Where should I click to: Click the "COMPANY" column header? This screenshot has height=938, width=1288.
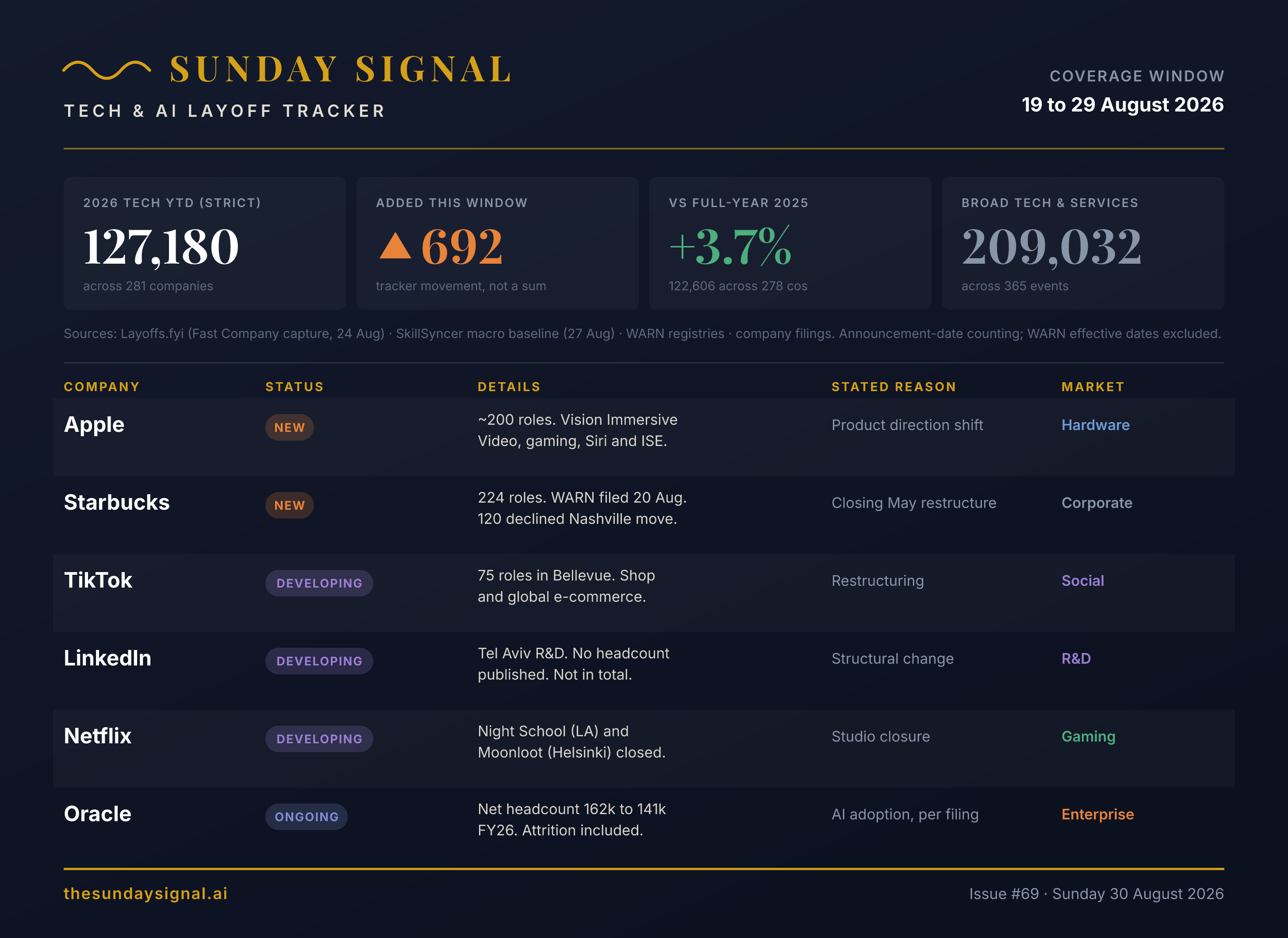(102, 387)
